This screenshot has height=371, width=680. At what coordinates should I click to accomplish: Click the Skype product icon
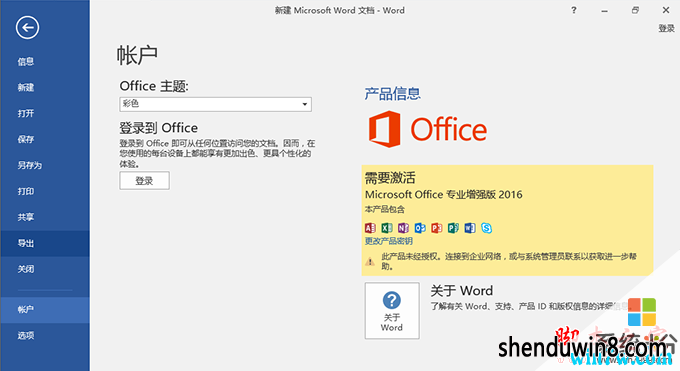(x=487, y=228)
